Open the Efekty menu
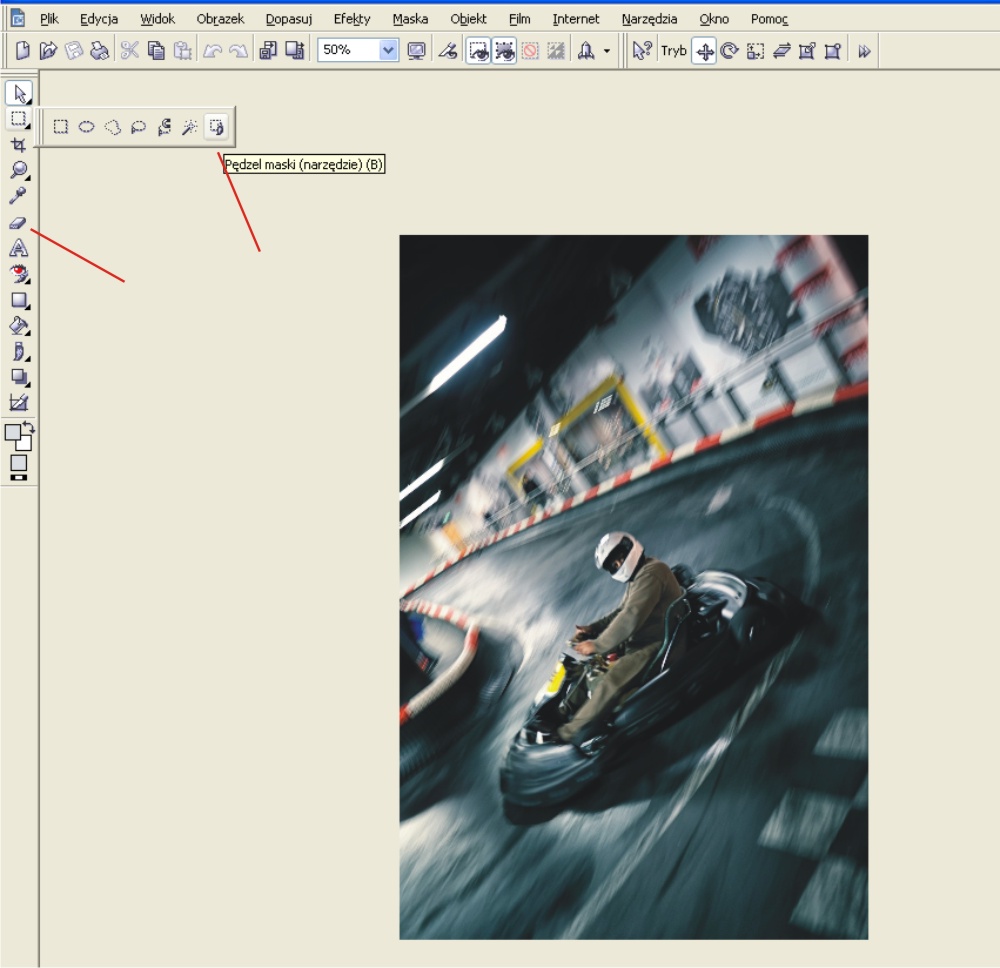 point(352,19)
